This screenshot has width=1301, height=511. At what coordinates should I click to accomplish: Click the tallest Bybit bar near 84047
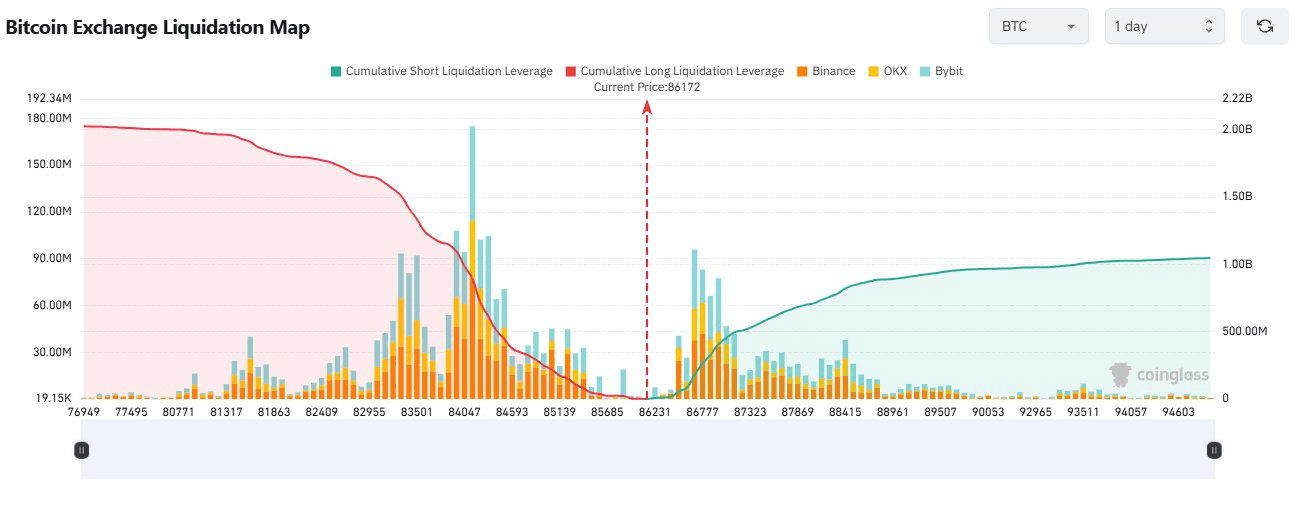pos(472,170)
